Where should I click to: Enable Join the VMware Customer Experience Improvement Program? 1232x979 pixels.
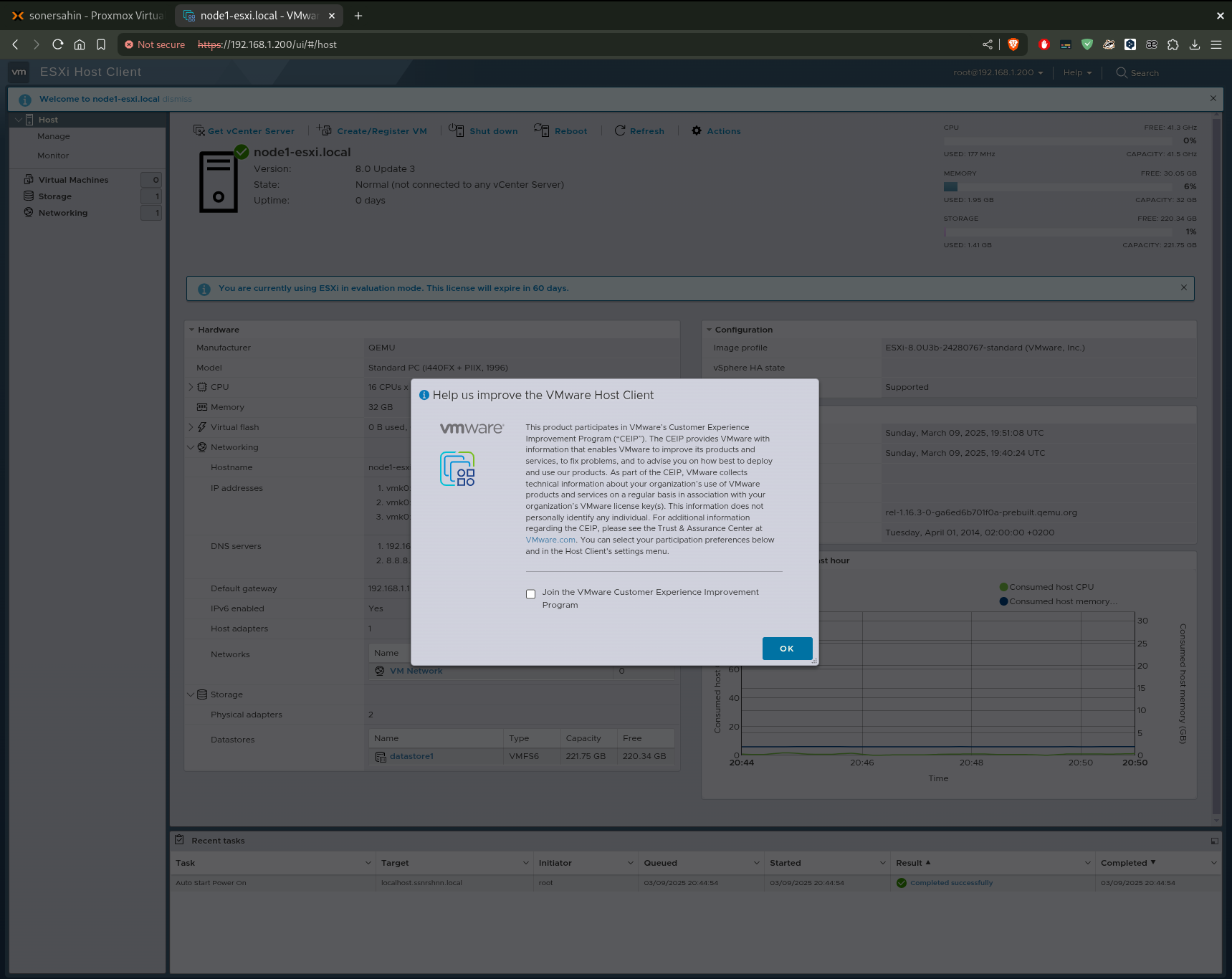point(530,594)
